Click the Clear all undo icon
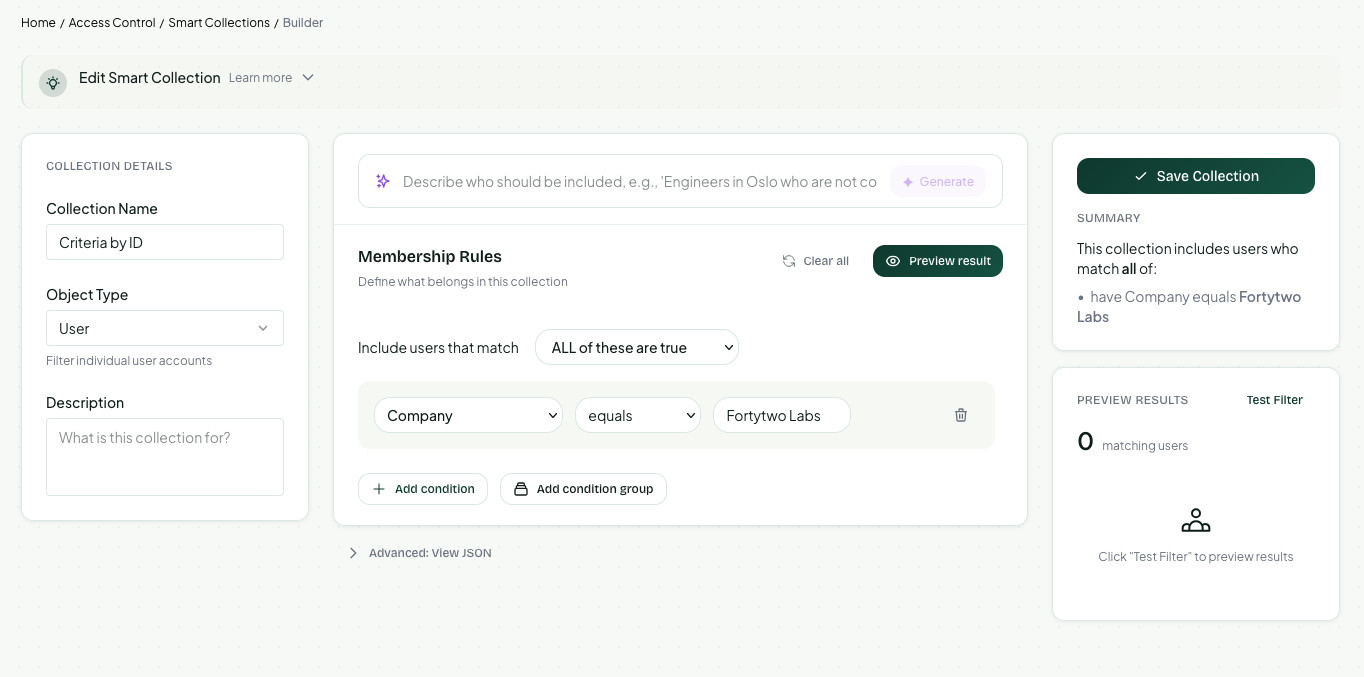 (x=789, y=260)
